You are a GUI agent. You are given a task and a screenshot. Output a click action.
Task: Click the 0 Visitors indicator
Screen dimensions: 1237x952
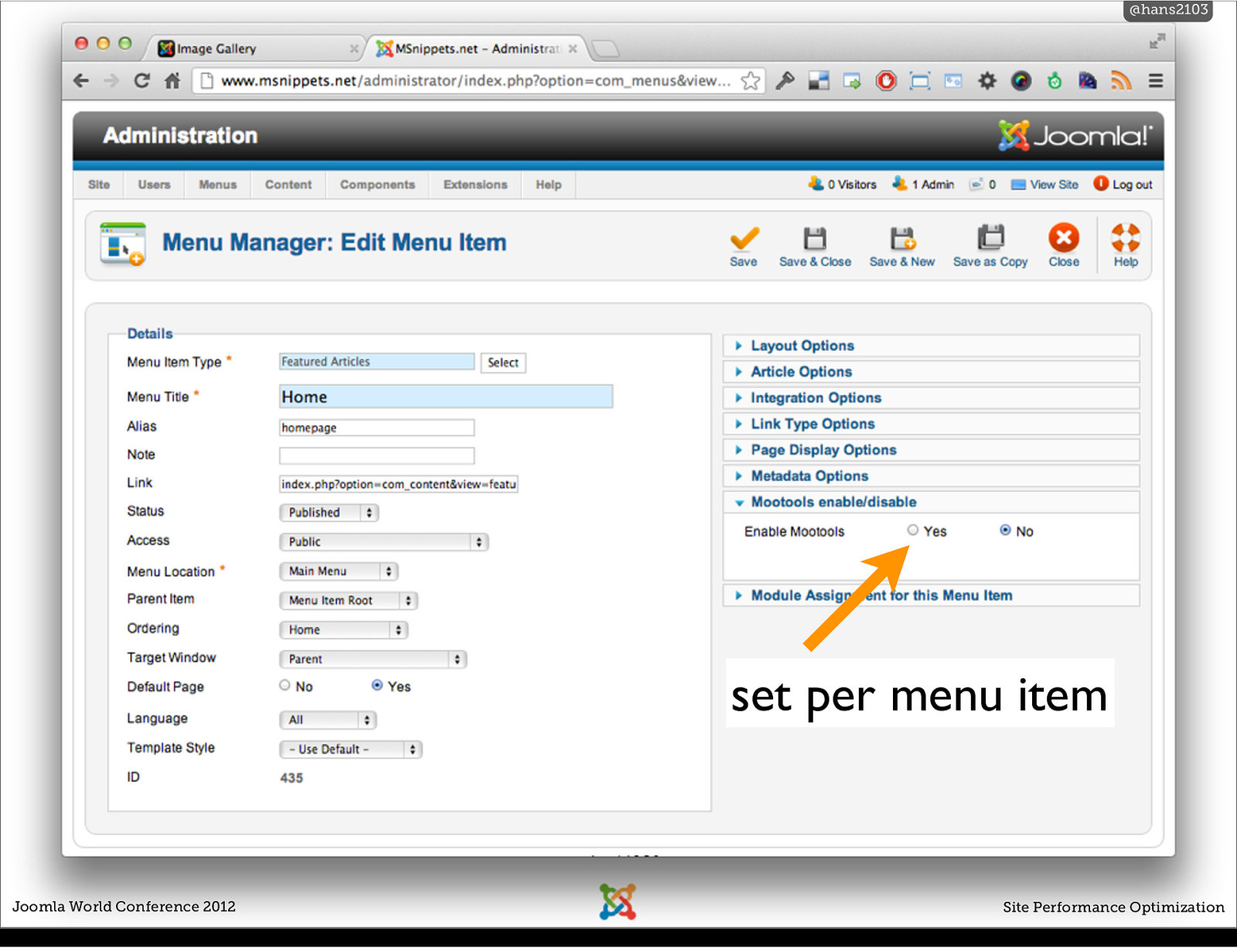[842, 184]
